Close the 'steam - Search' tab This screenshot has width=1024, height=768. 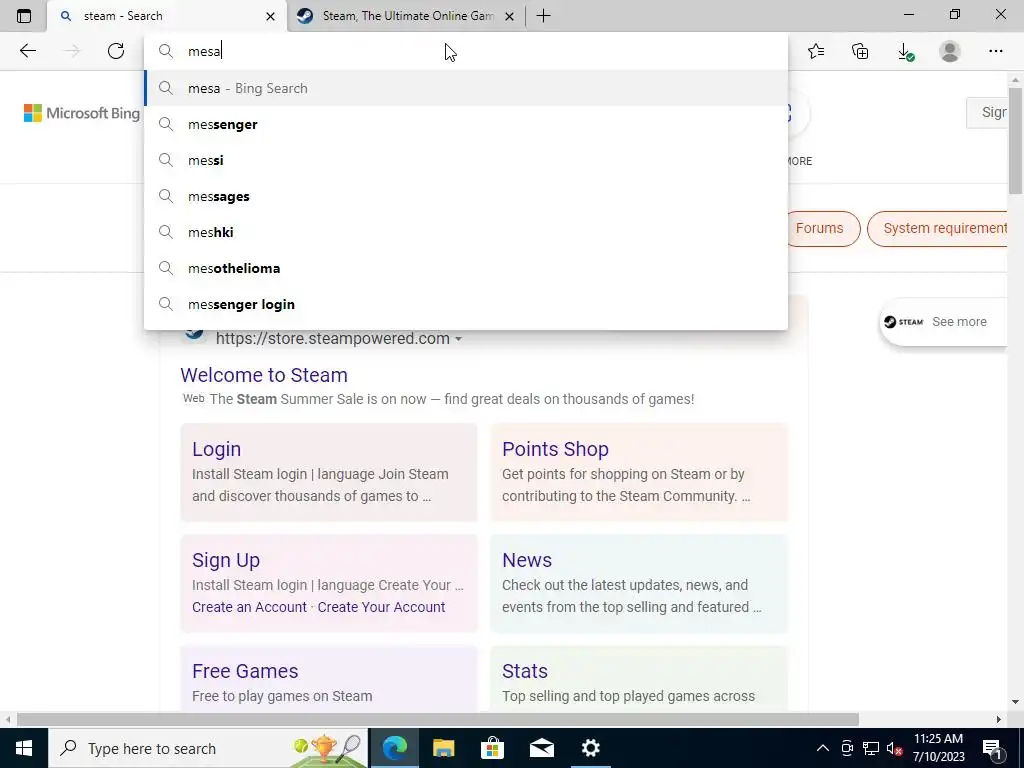click(x=270, y=16)
